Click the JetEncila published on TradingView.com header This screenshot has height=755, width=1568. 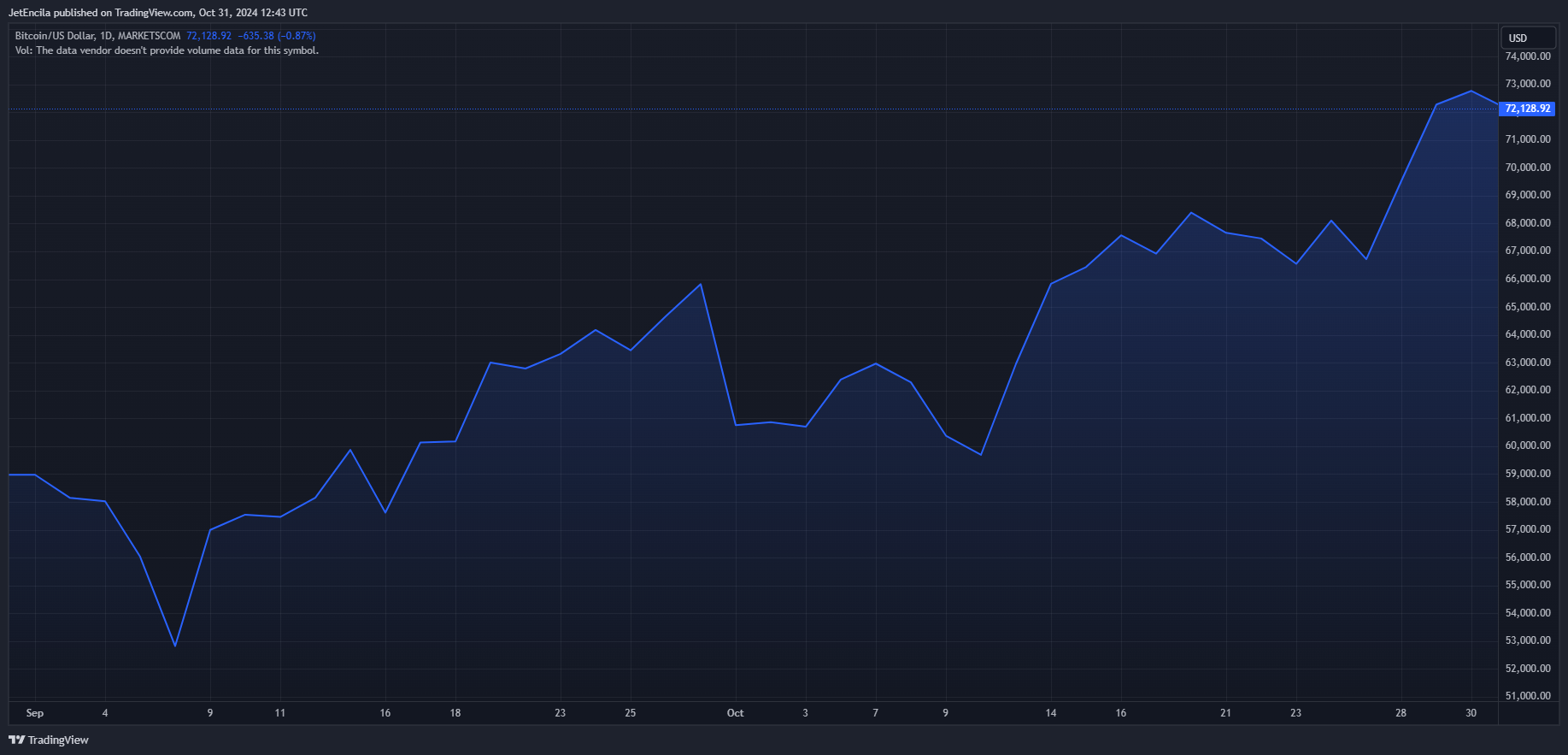(x=158, y=13)
